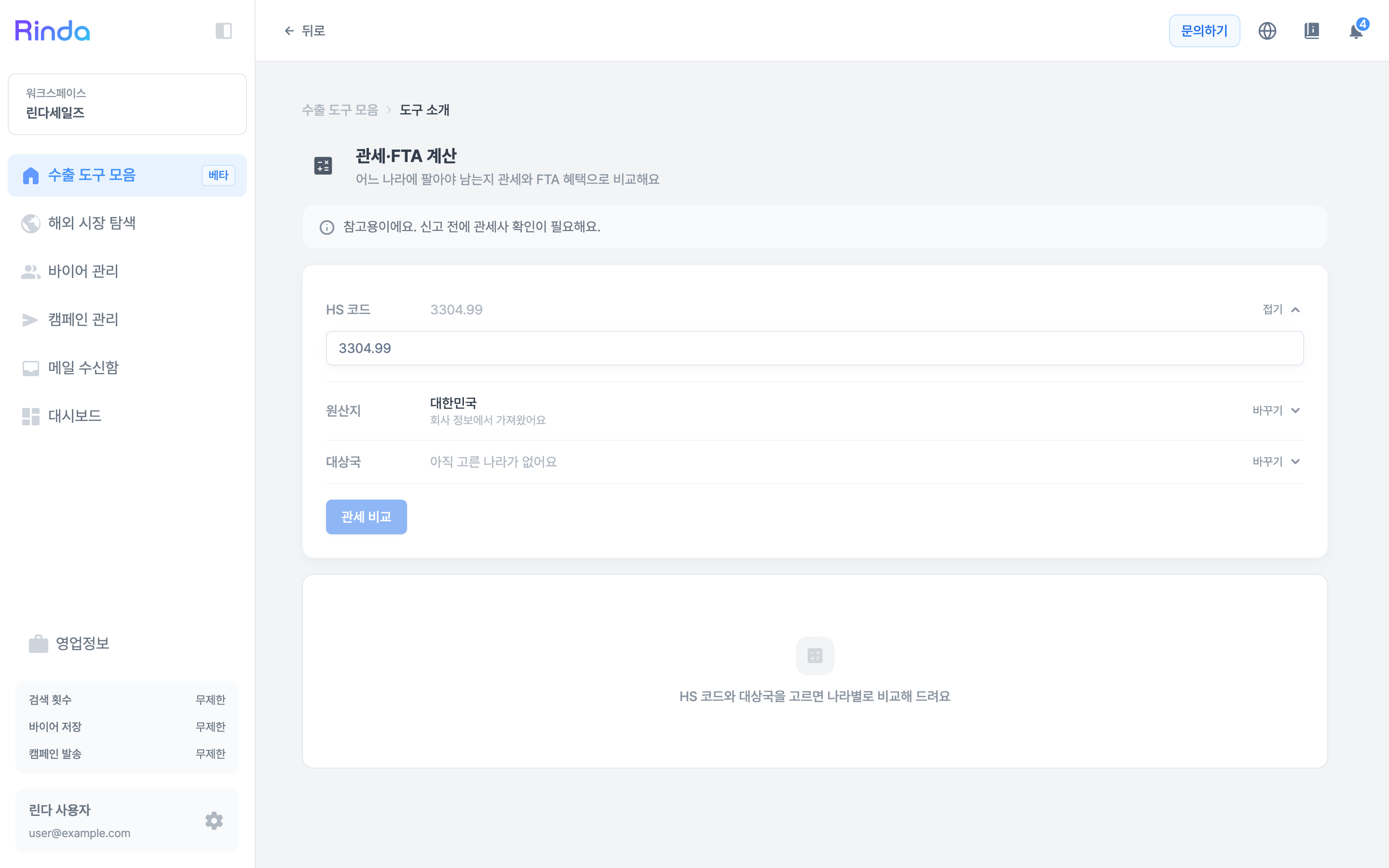Click 대한민국 origin value

pos(453,403)
